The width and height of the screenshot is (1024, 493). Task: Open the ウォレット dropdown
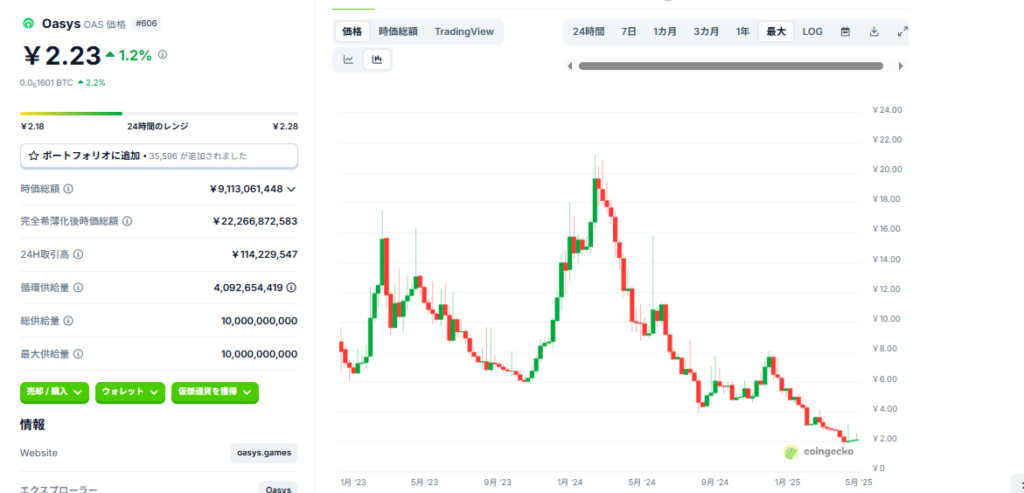click(130, 392)
